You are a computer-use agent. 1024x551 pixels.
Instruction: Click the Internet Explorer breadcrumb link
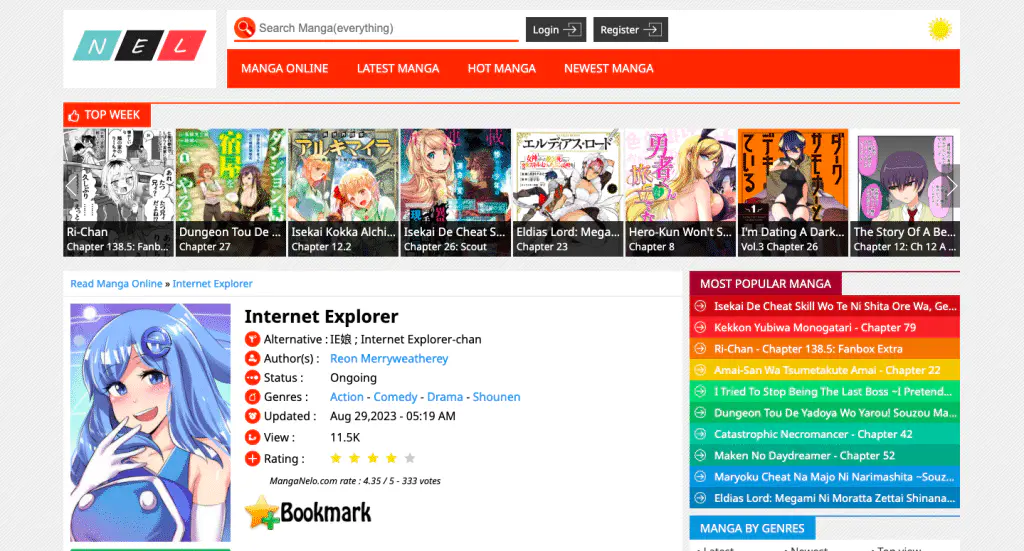tap(212, 284)
